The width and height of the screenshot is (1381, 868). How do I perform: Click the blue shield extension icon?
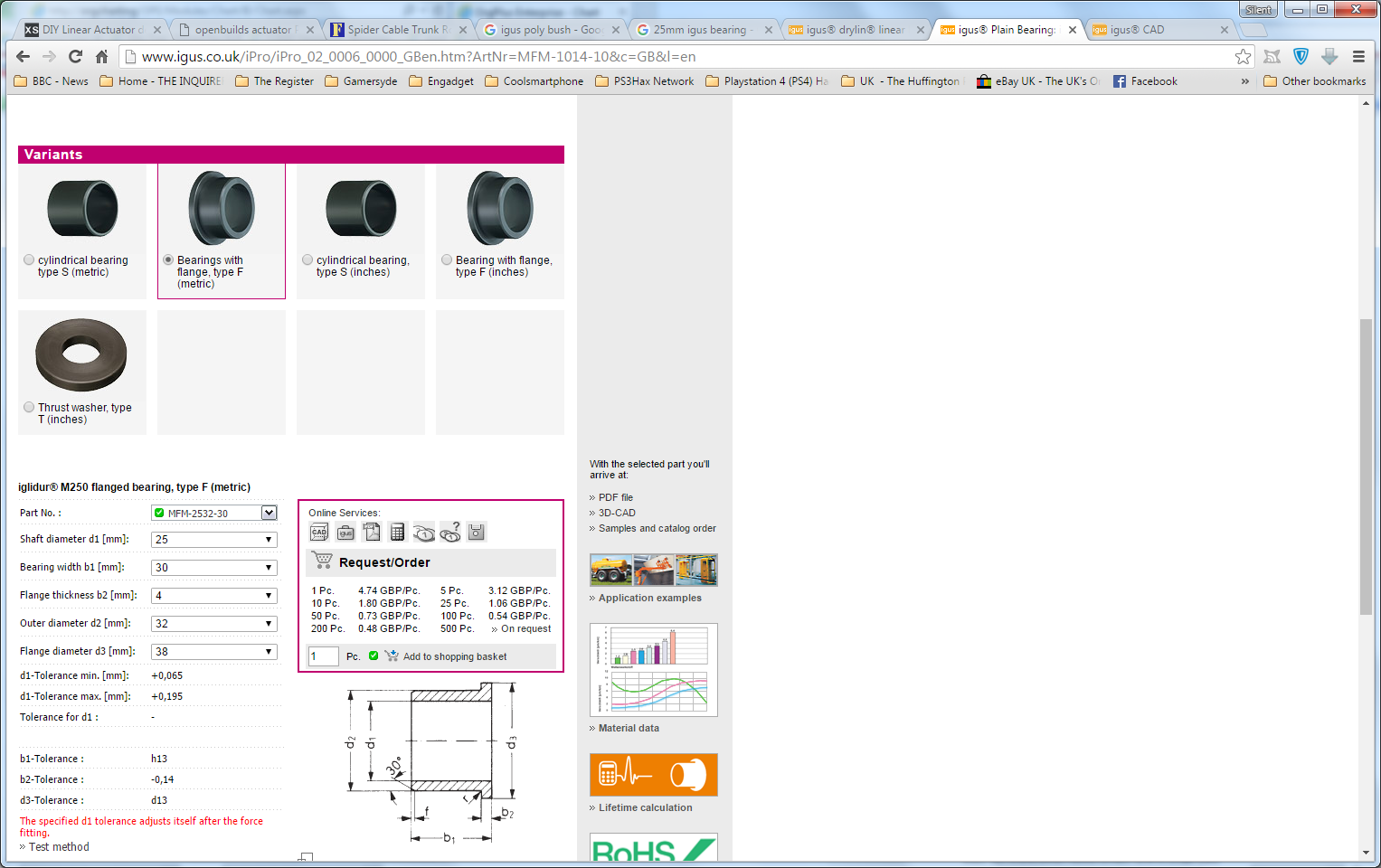1301,56
